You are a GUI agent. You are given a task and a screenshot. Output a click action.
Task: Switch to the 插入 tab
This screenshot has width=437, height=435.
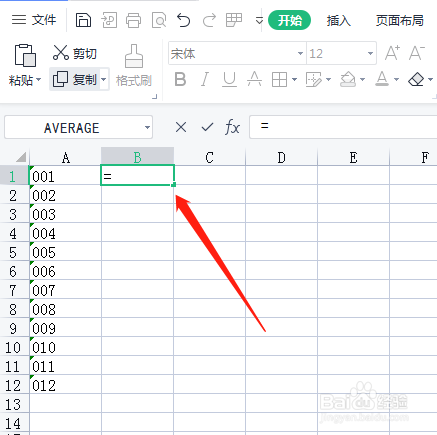[338, 21]
